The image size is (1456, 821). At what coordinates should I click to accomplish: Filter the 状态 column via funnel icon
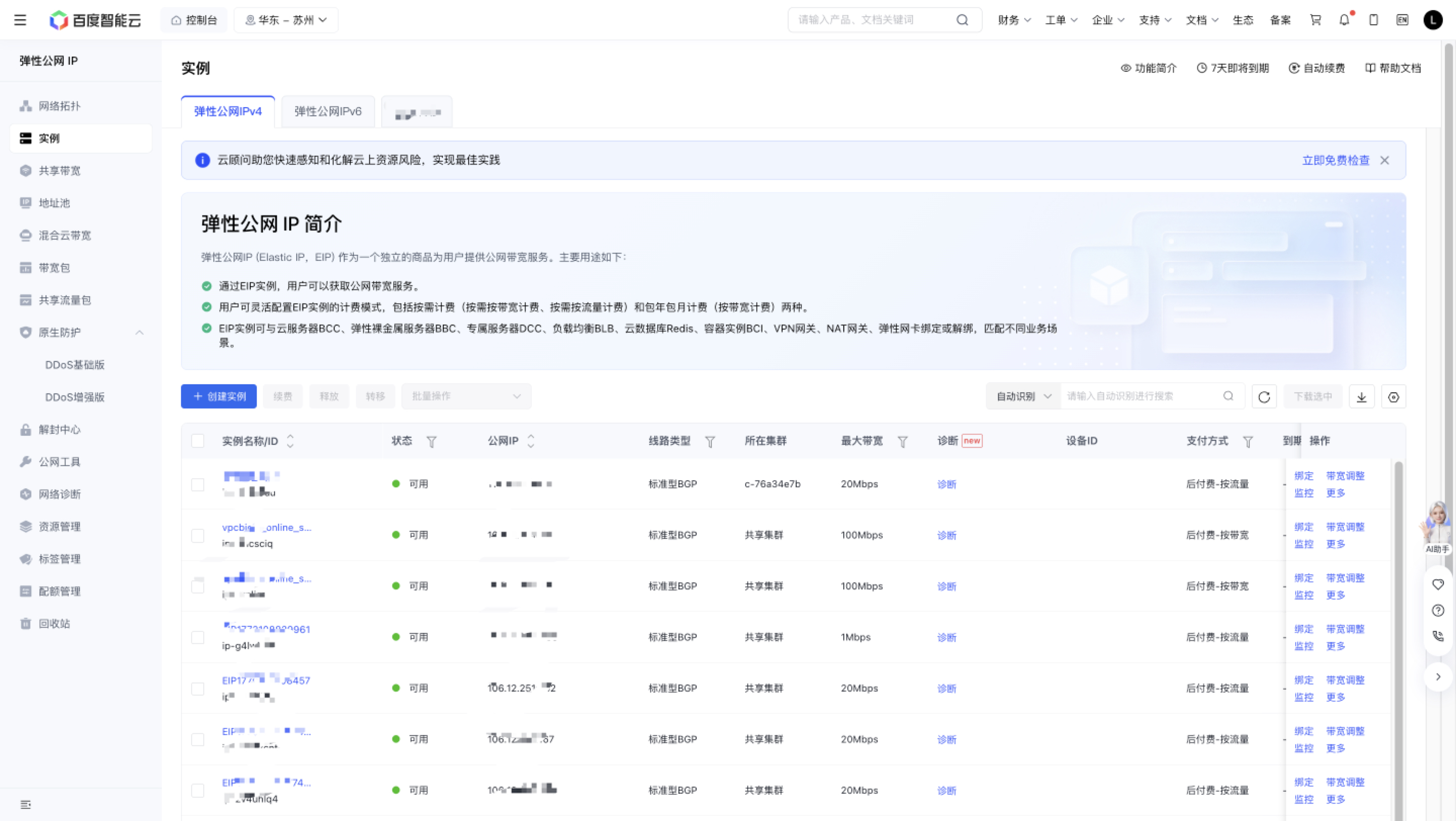[x=431, y=442]
